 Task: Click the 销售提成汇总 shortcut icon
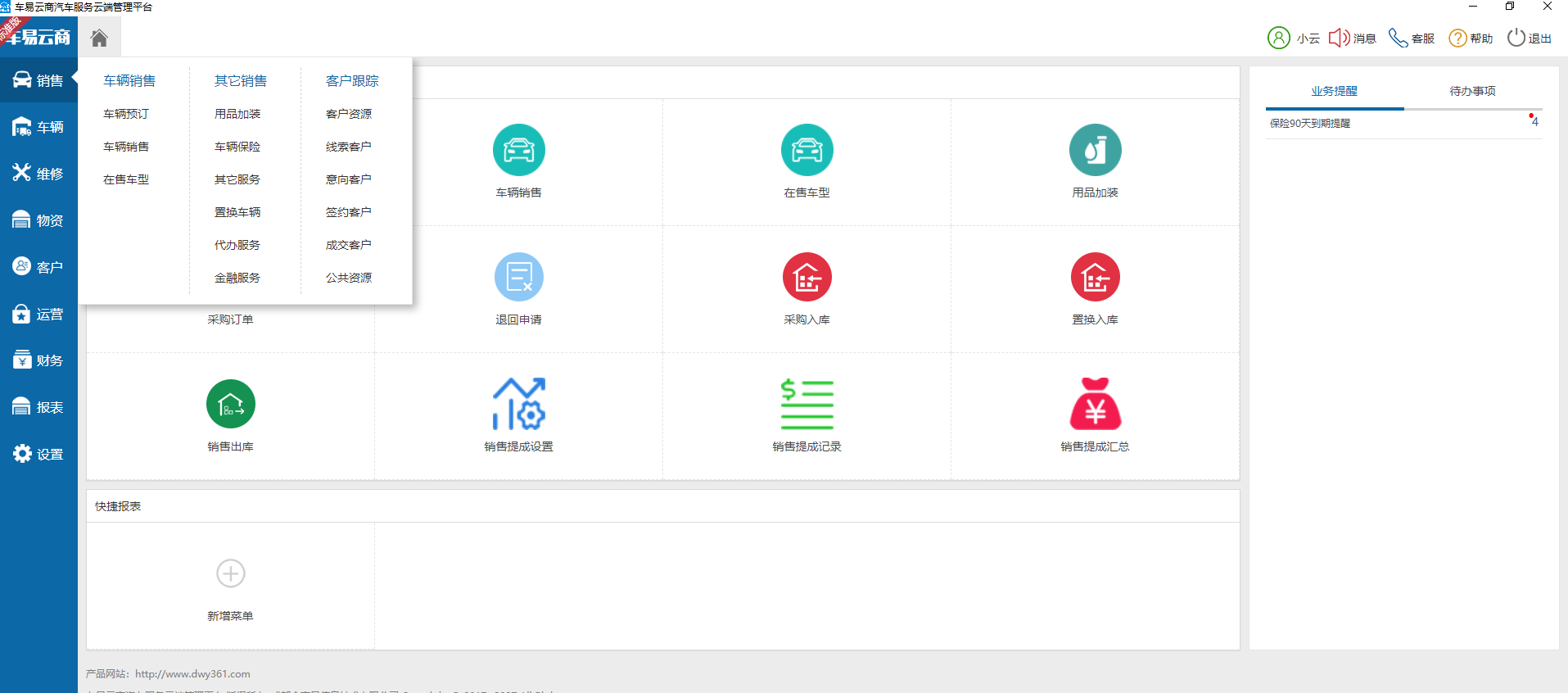pyautogui.click(x=1096, y=404)
